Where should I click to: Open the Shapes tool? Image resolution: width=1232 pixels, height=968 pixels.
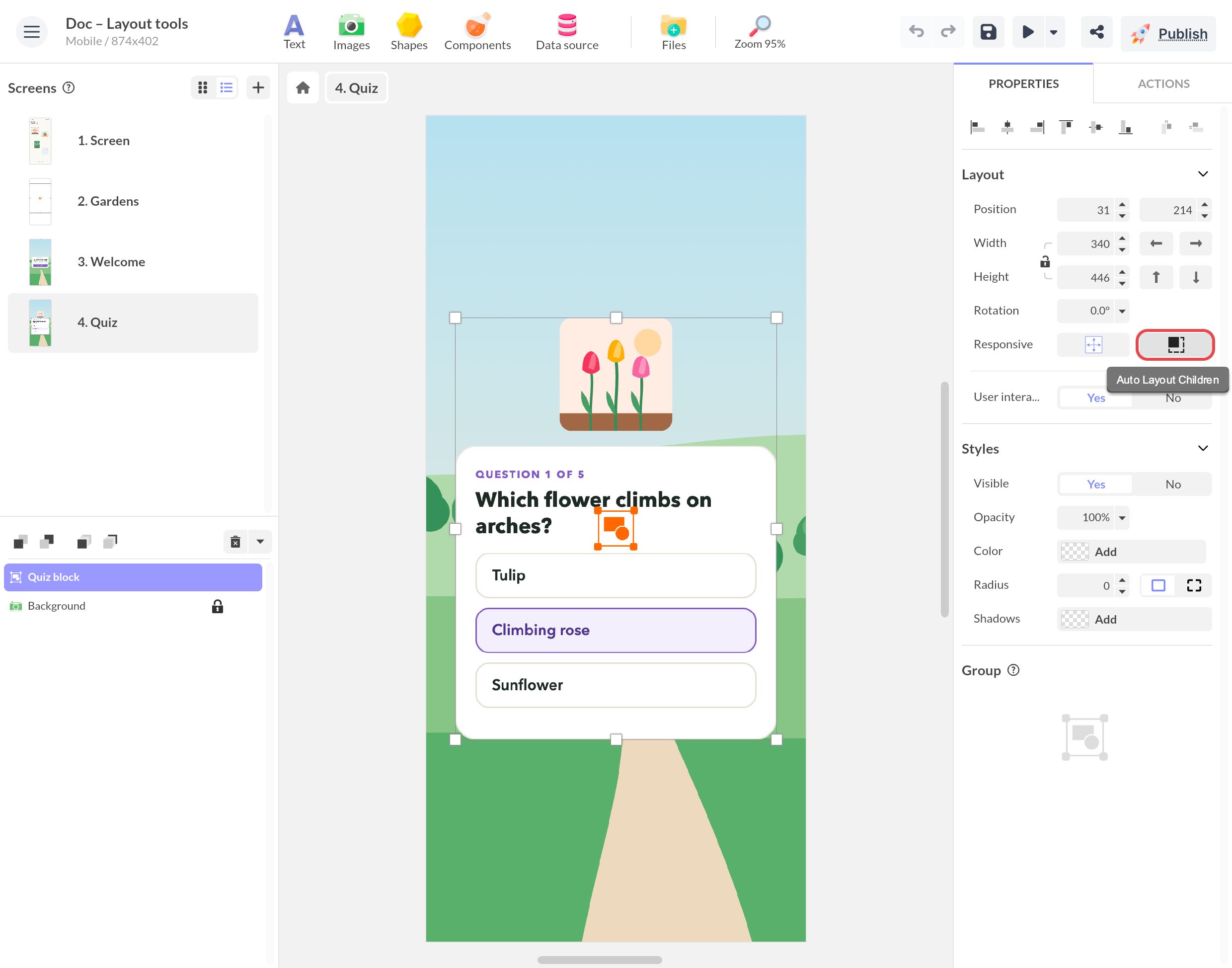click(x=408, y=32)
